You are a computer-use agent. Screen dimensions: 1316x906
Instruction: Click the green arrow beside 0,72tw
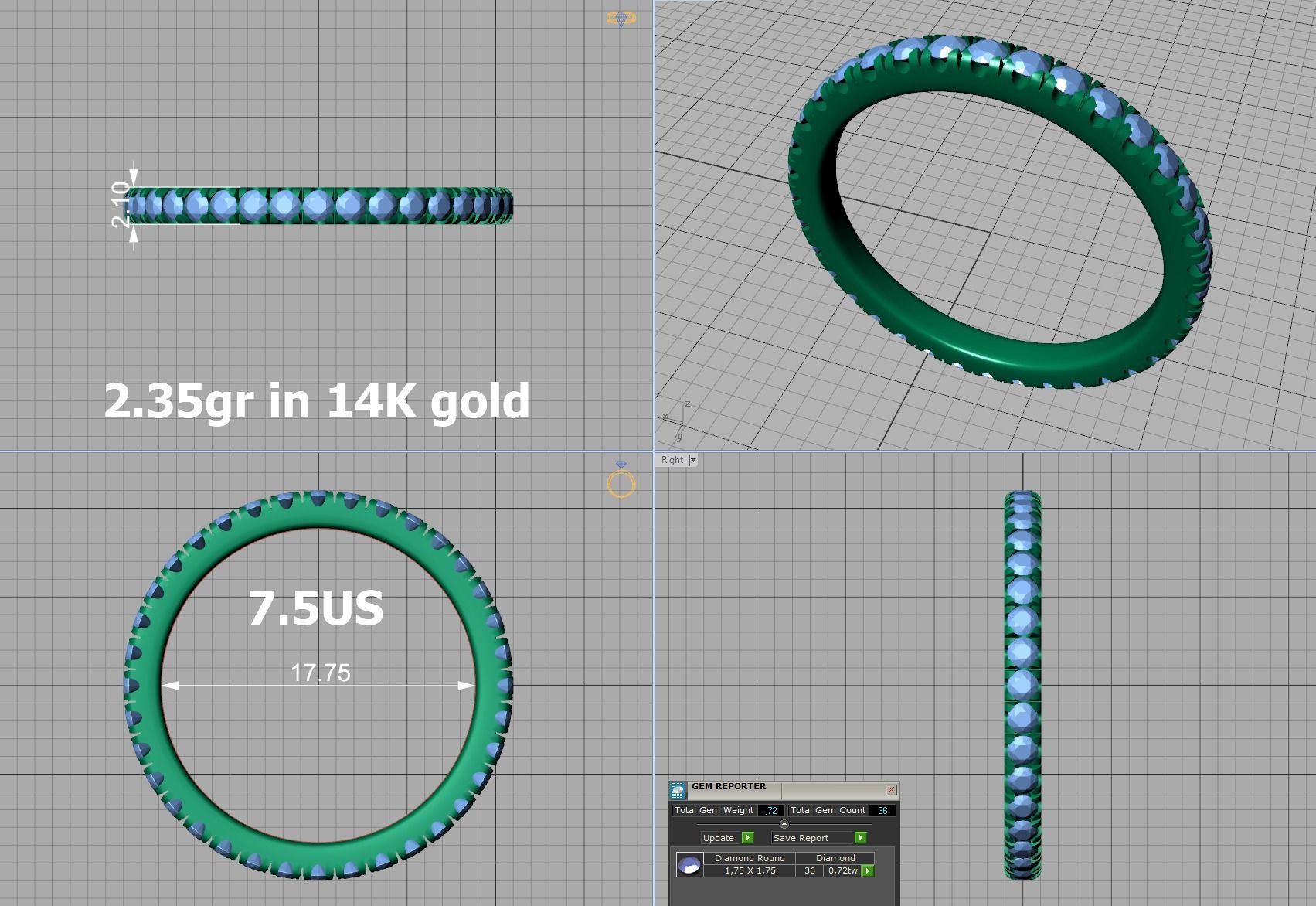(868, 870)
